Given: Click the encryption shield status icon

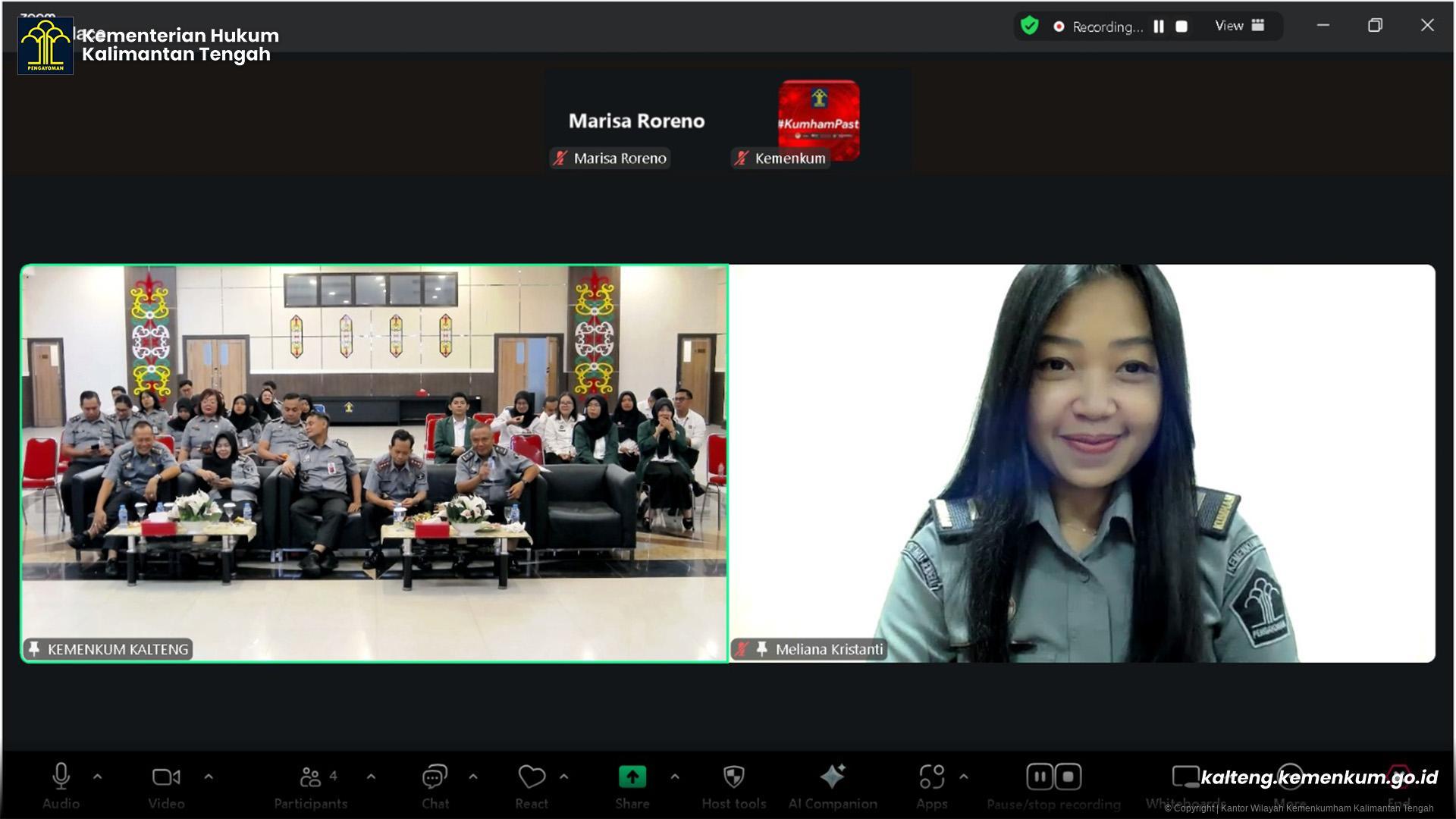Looking at the screenshot, I should click(1029, 26).
